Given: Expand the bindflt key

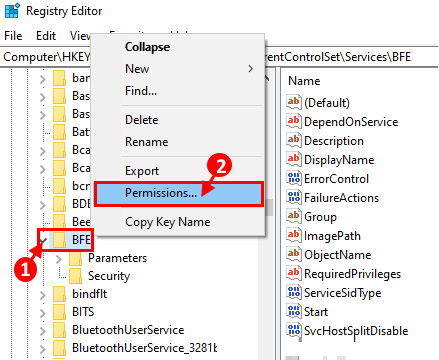Looking at the screenshot, I should (43, 295).
